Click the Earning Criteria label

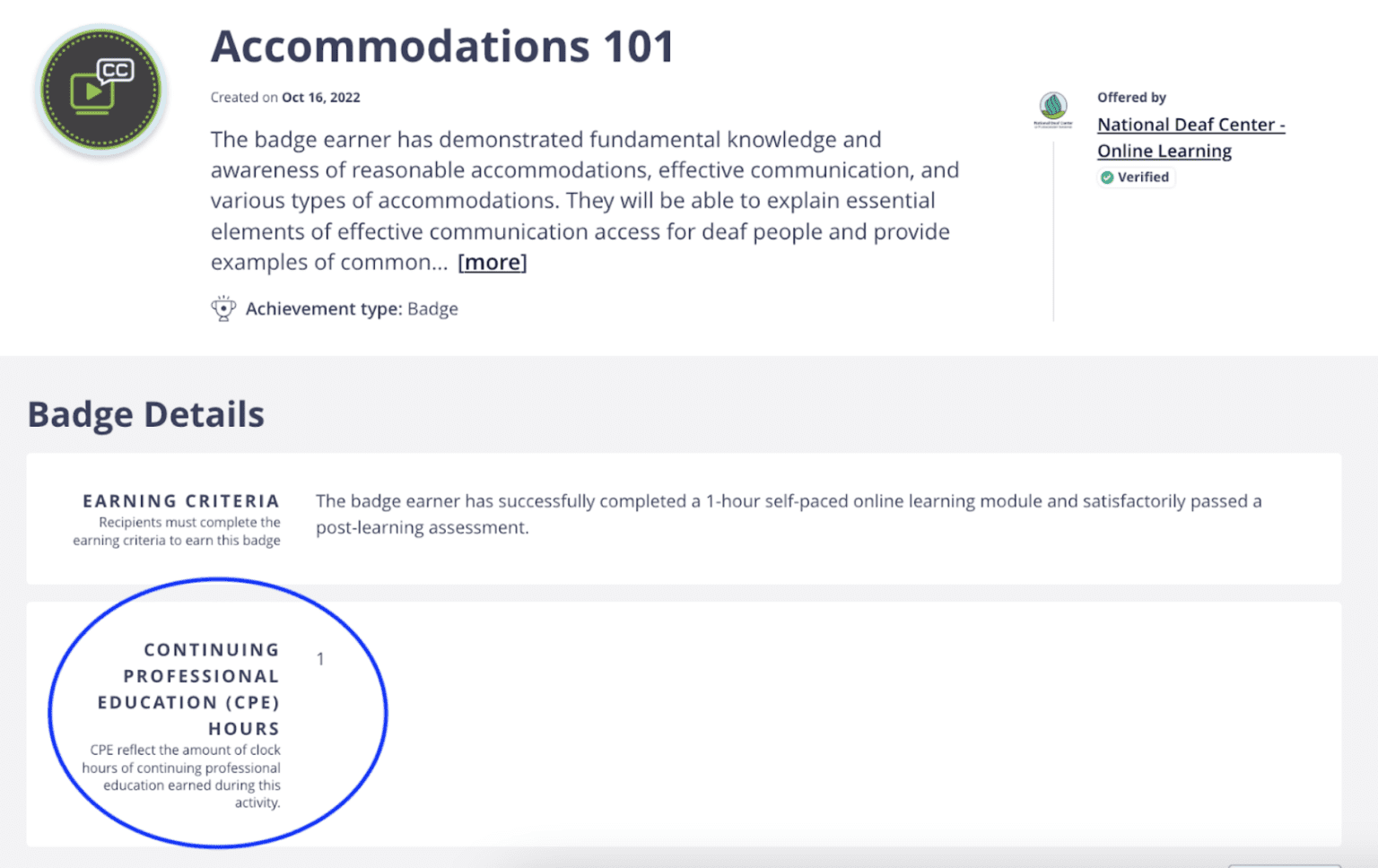[x=181, y=501]
